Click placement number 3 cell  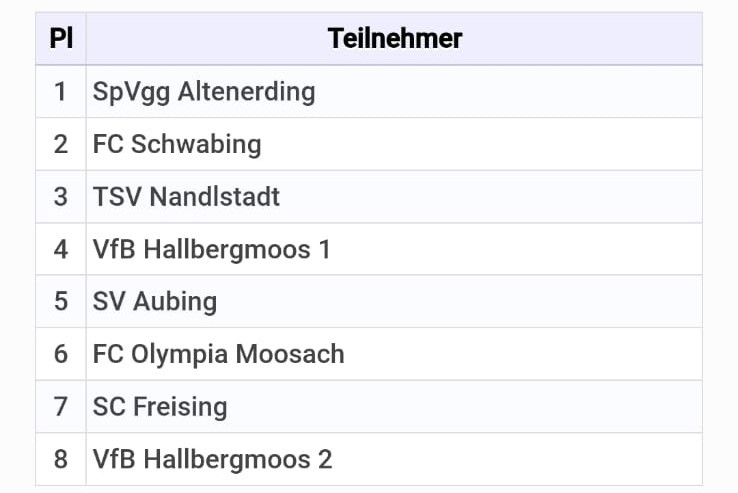61,197
